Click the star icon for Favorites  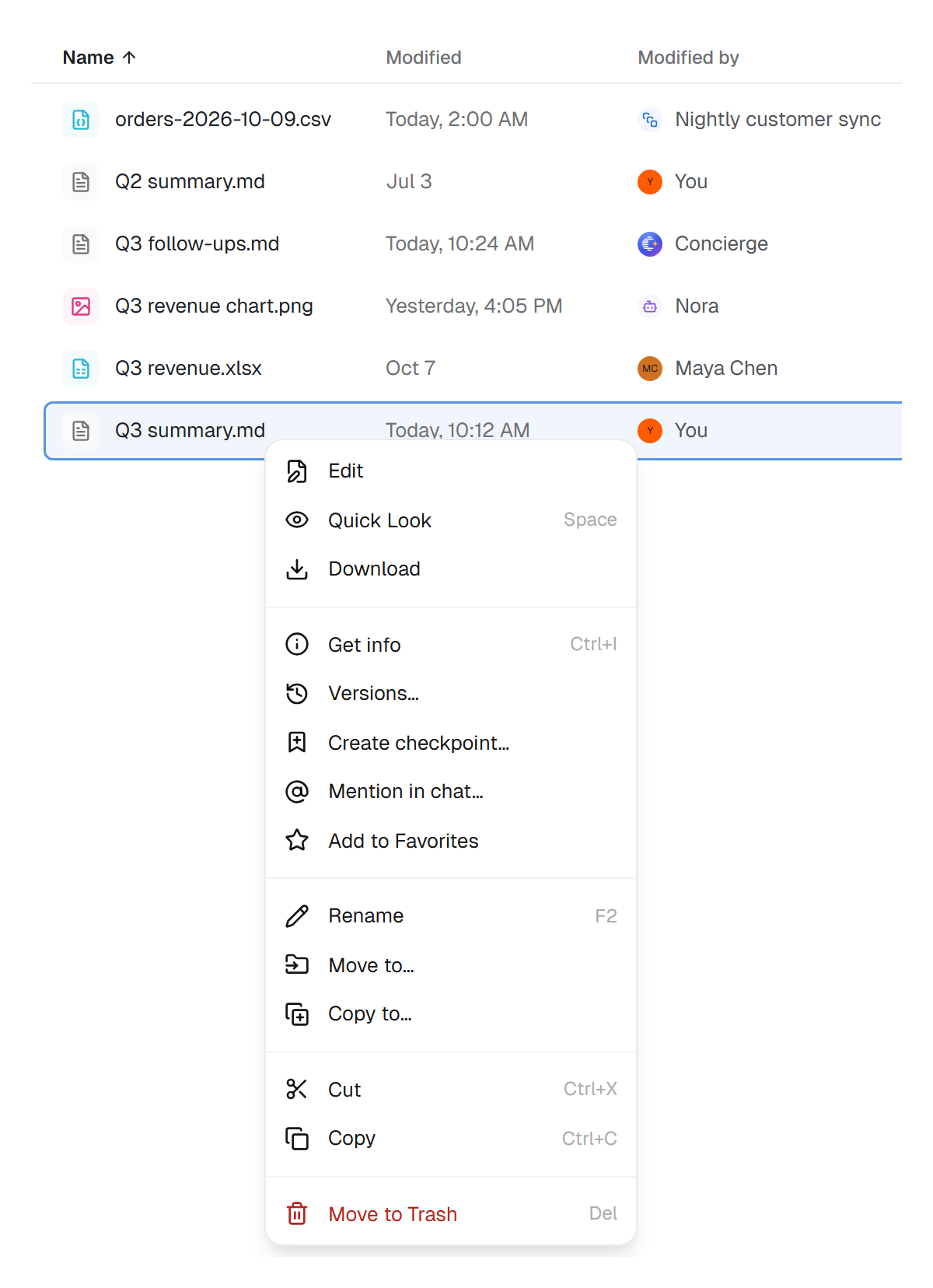(297, 840)
